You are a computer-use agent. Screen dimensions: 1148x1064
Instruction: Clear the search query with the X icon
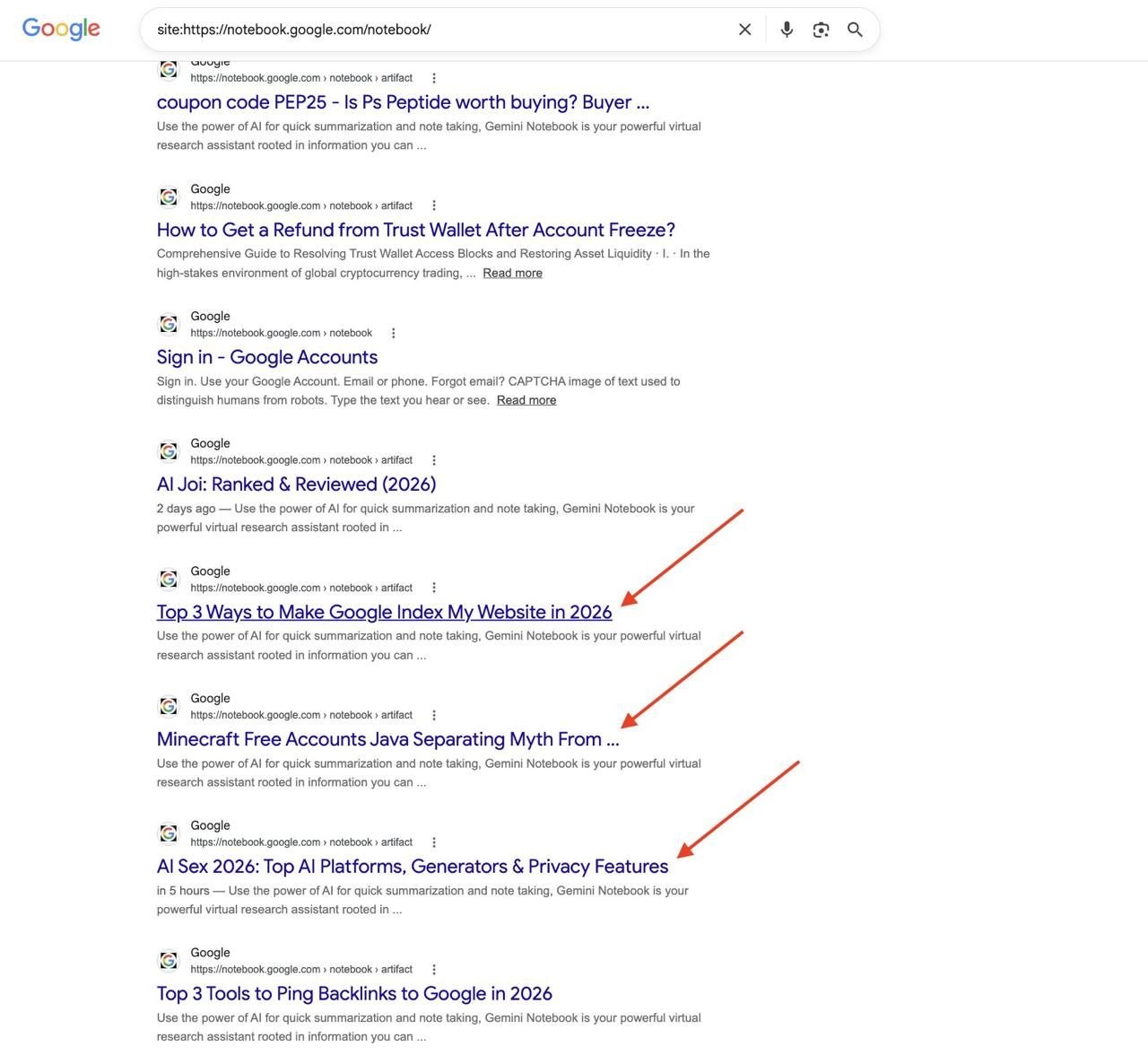coord(744,30)
